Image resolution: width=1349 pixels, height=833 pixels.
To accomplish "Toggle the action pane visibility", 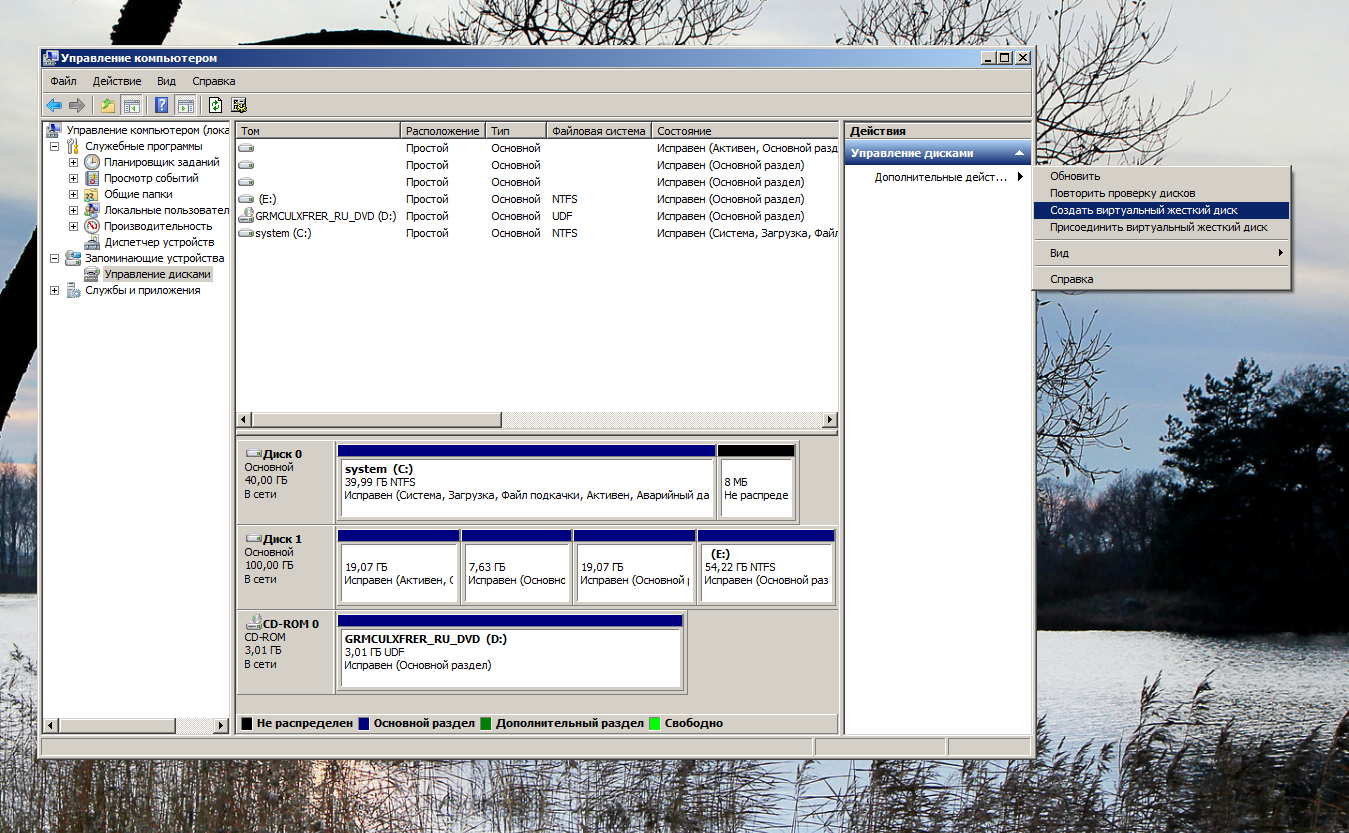I will point(184,104).
